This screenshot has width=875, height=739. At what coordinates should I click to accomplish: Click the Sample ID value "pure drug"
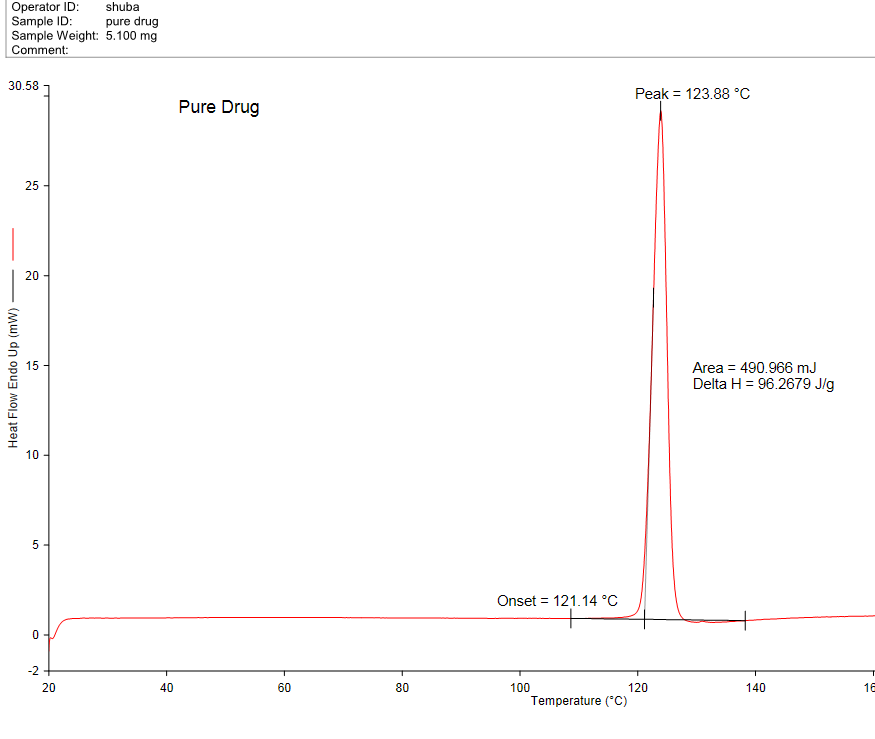point(131,21)
